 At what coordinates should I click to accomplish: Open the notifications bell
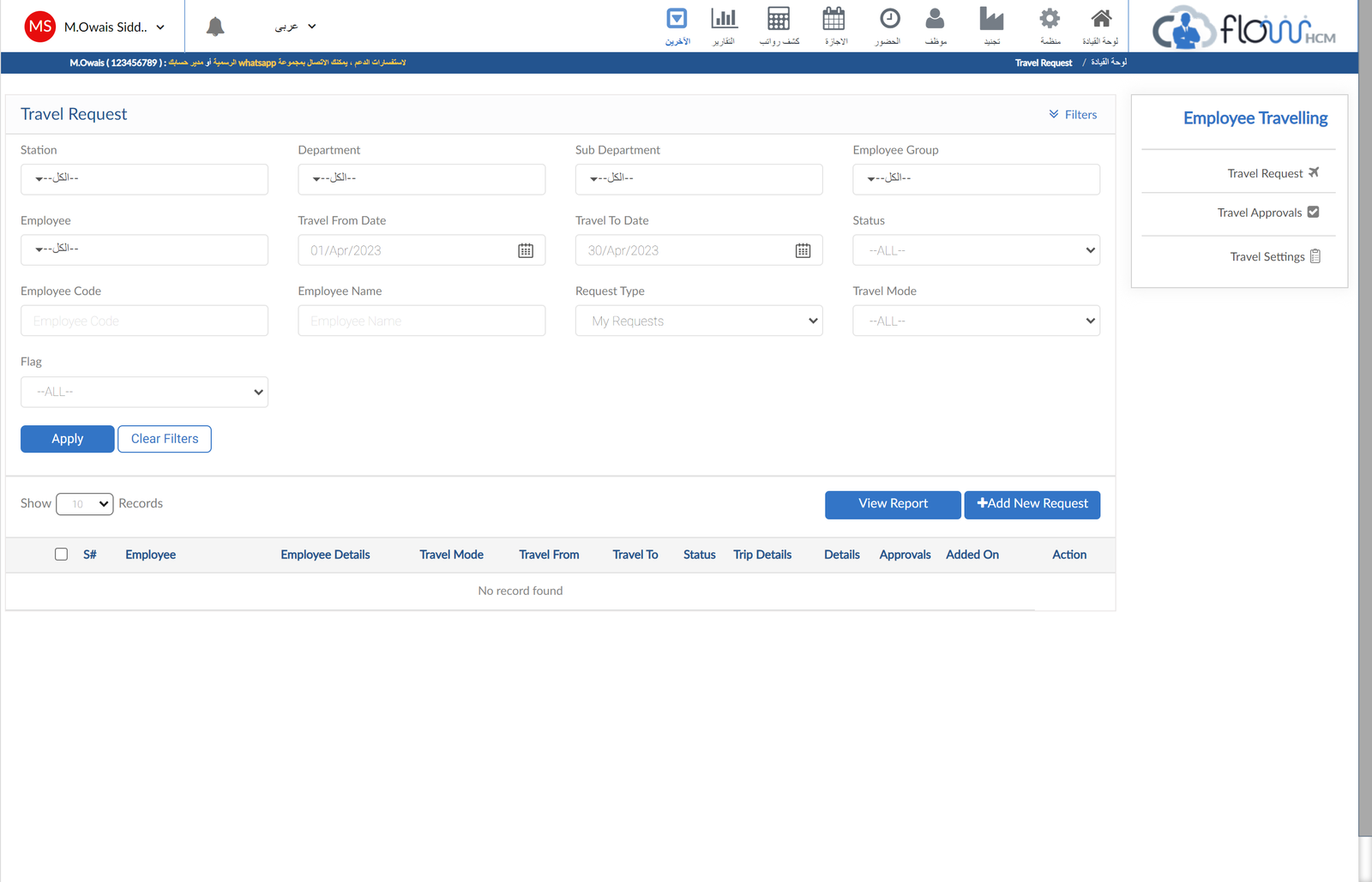[215, 27]
